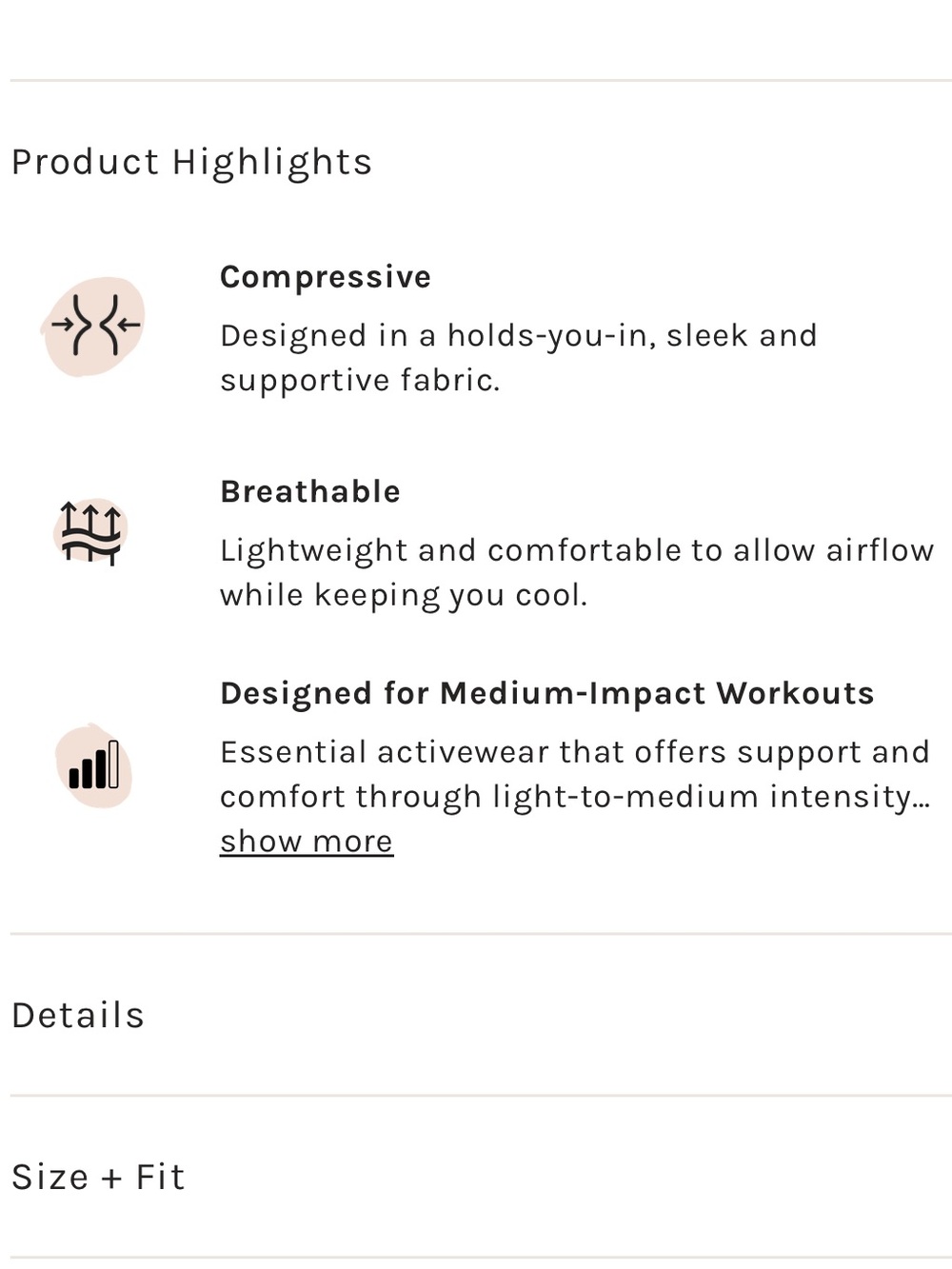Viewport: 952px width, 1269px height.
Task: Click the divider line above Details
Action: click(x=481, y=934)
